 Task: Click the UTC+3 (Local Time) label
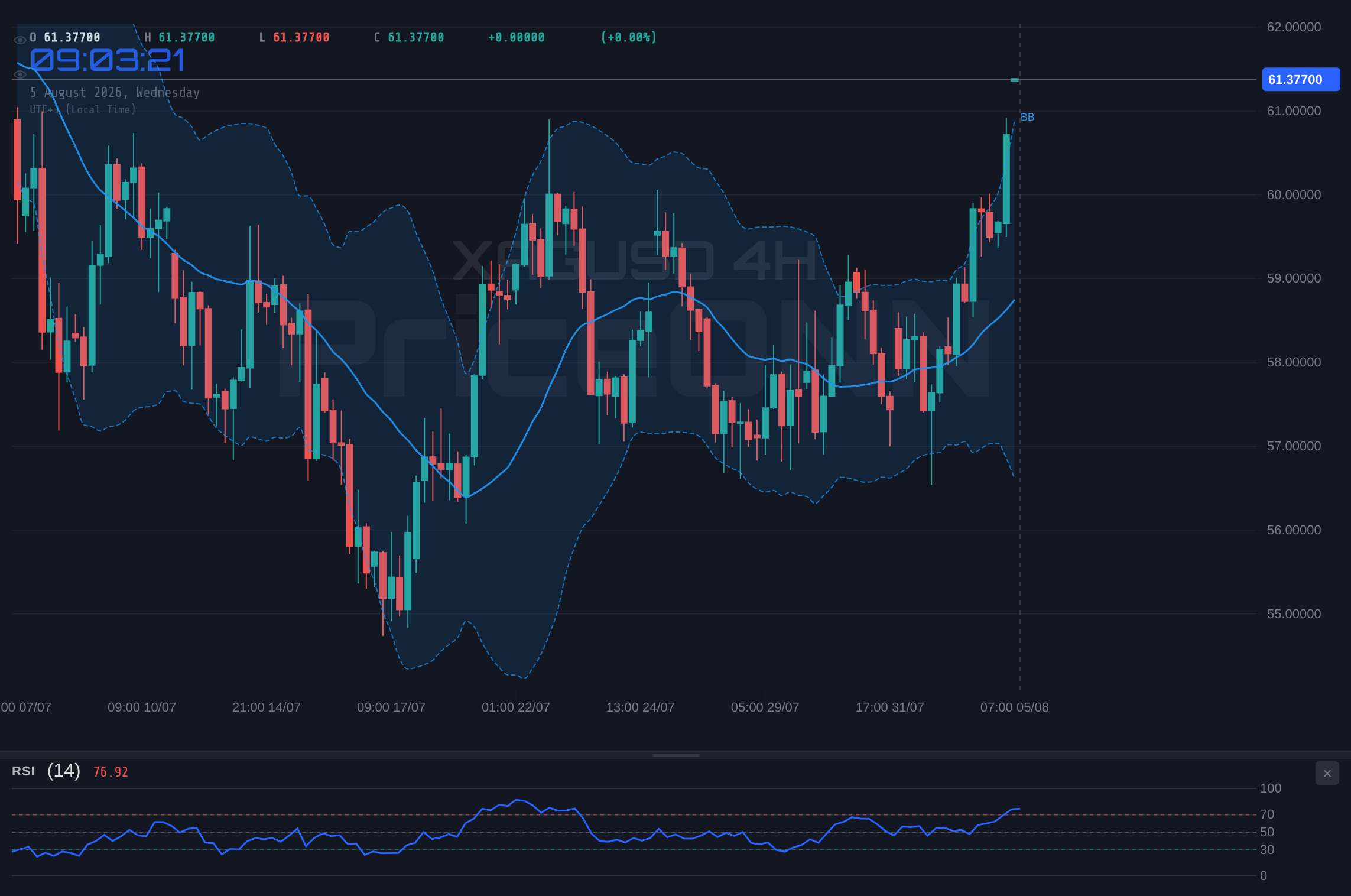(x=83, y=109)
